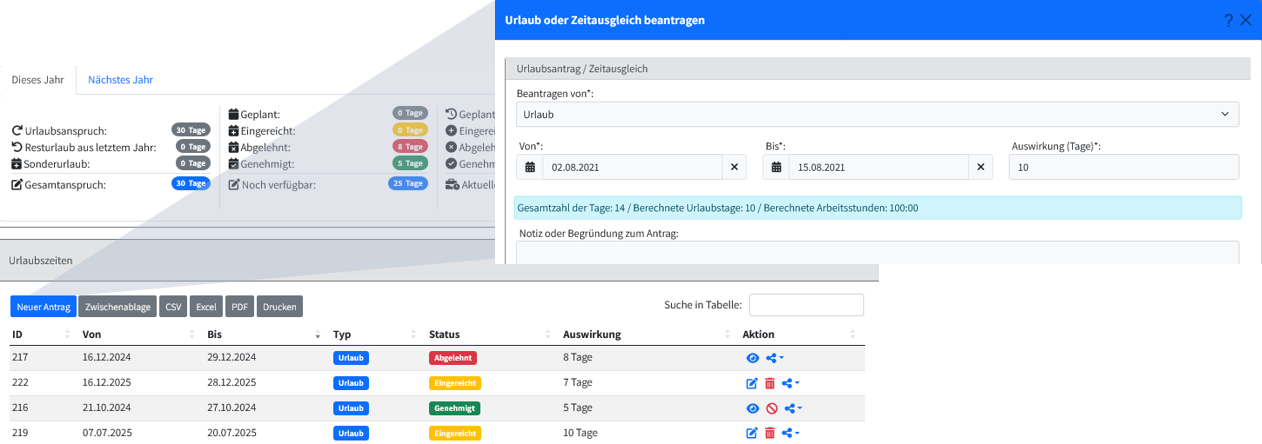Open calendar icon for Bis date
Image resolution: width=1262 pixels, height=444 pixels.
776,167
